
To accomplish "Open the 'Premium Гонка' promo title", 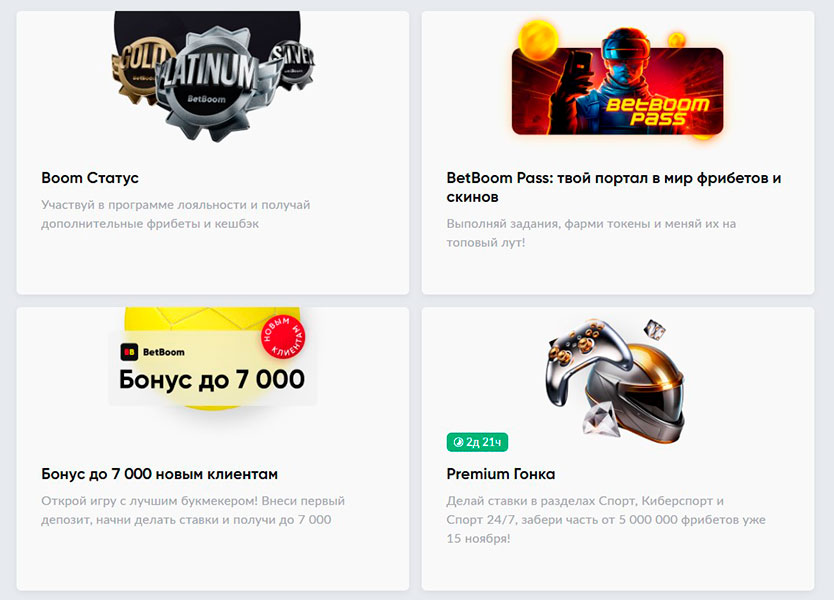I will (x=501, y=474).
